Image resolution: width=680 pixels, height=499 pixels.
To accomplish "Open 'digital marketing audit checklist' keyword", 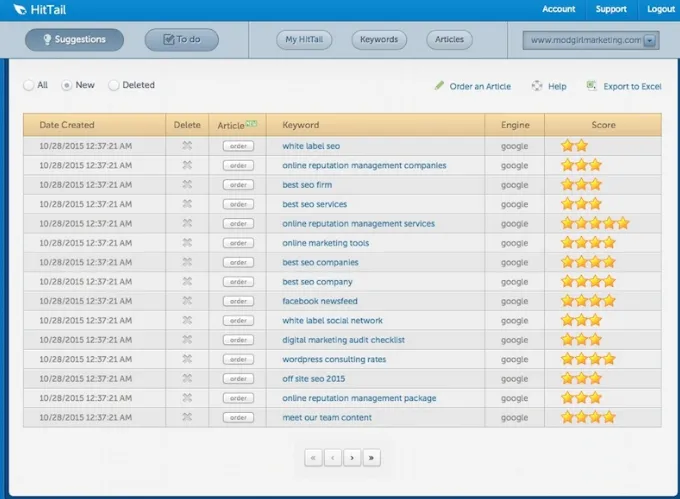I will pyautogui.click(x=343, y=340).
